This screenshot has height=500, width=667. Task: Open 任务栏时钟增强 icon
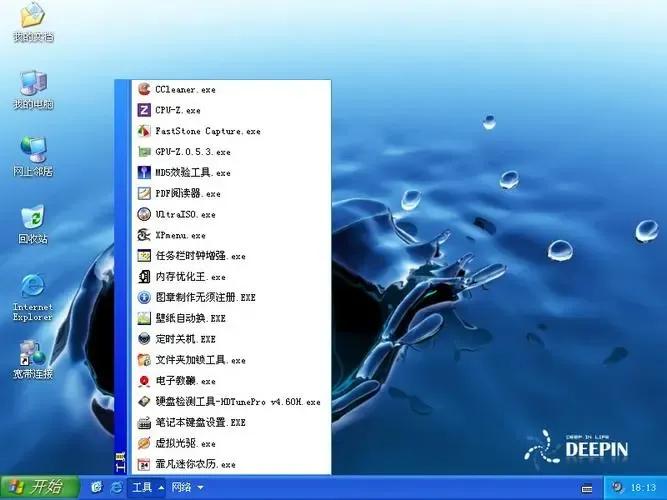click(144, 256)
